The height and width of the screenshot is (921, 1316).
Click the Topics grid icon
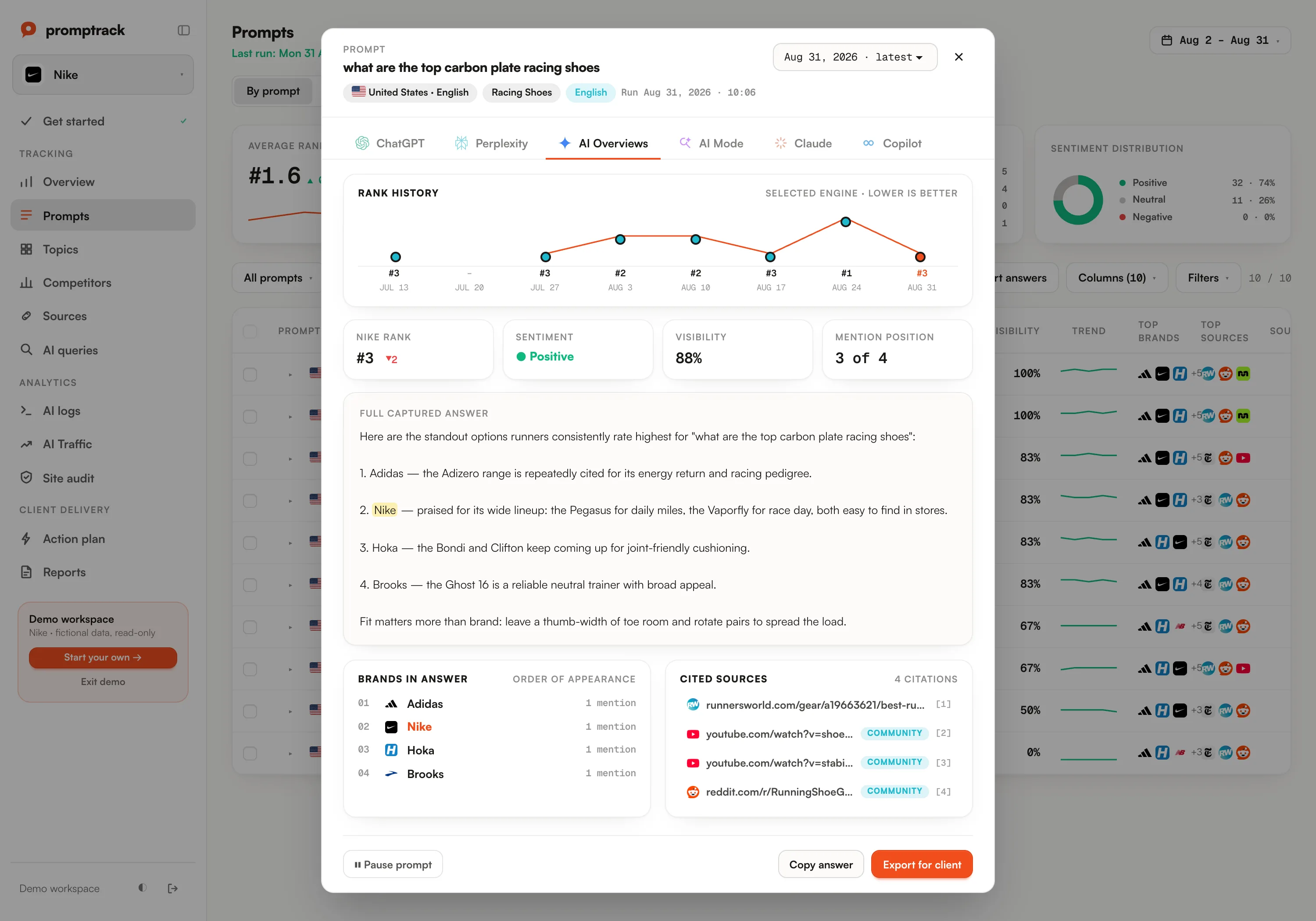click(26, 249)
